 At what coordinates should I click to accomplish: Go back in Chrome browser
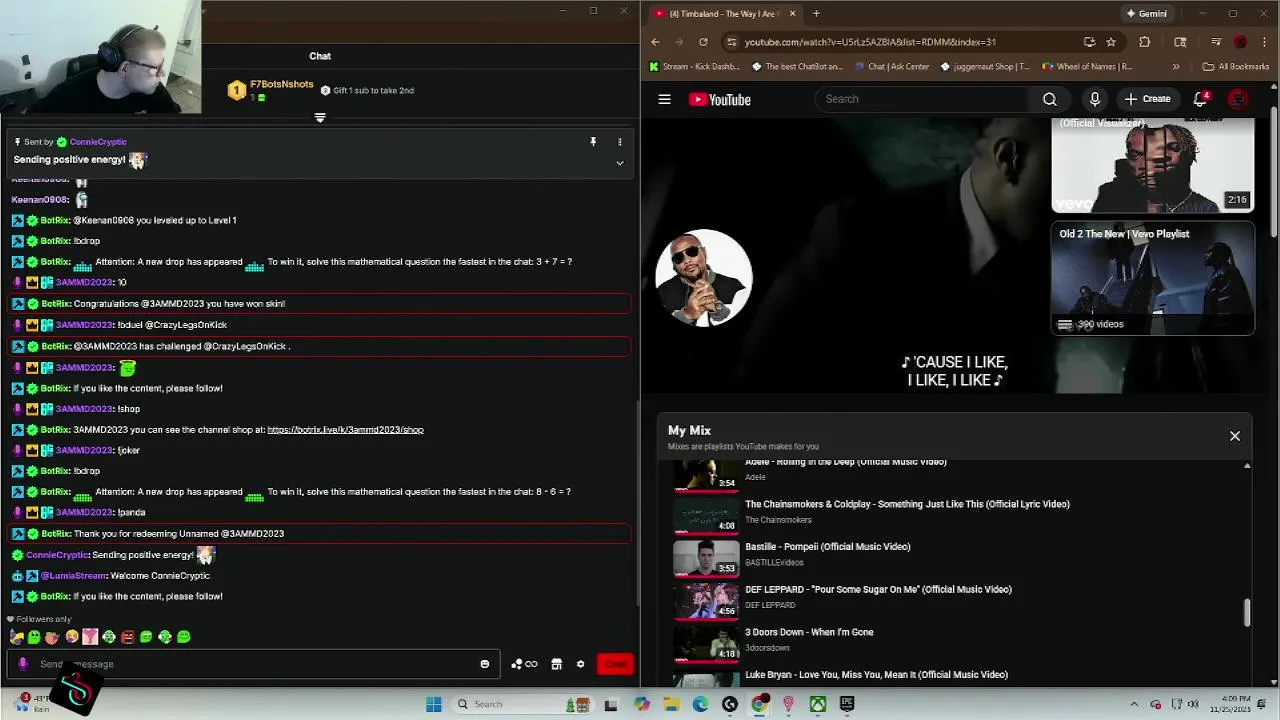[x=655, y=42]
